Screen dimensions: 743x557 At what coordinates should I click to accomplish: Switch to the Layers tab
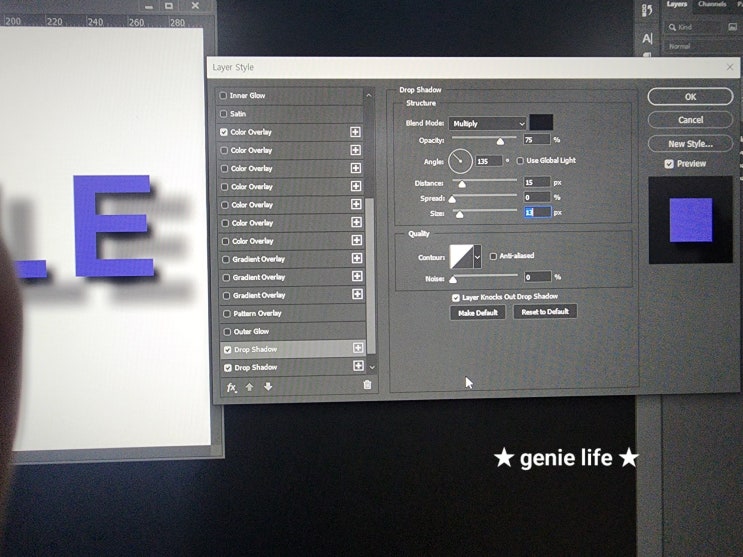coord(677,4)
